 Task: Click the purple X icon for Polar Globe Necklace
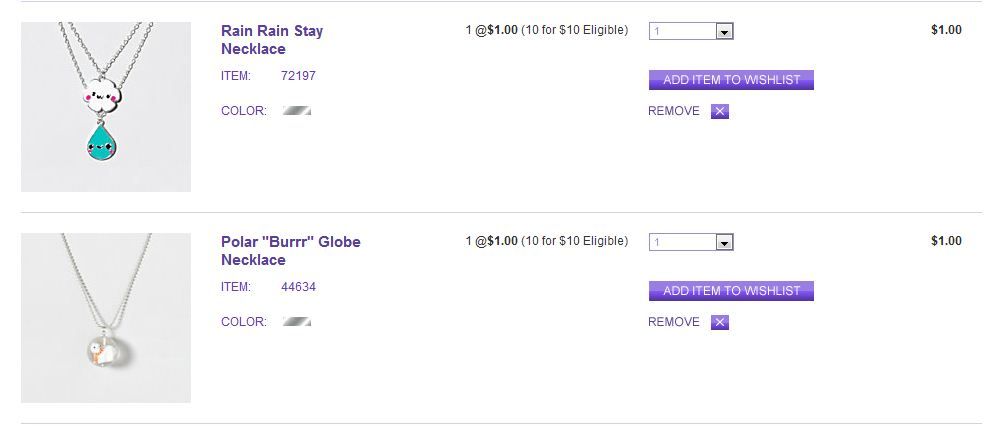(x=720, y=322)
